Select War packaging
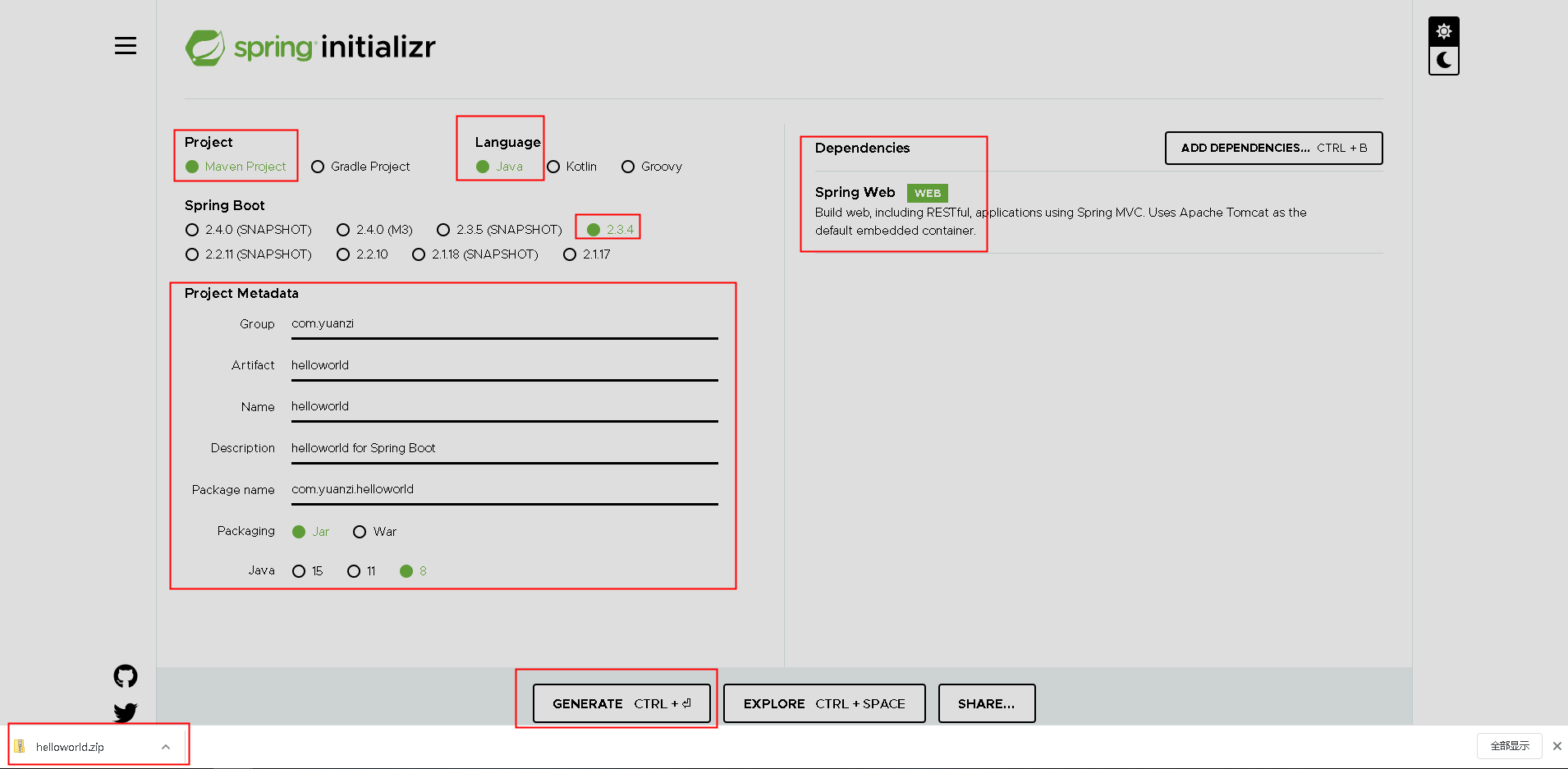 375,532
